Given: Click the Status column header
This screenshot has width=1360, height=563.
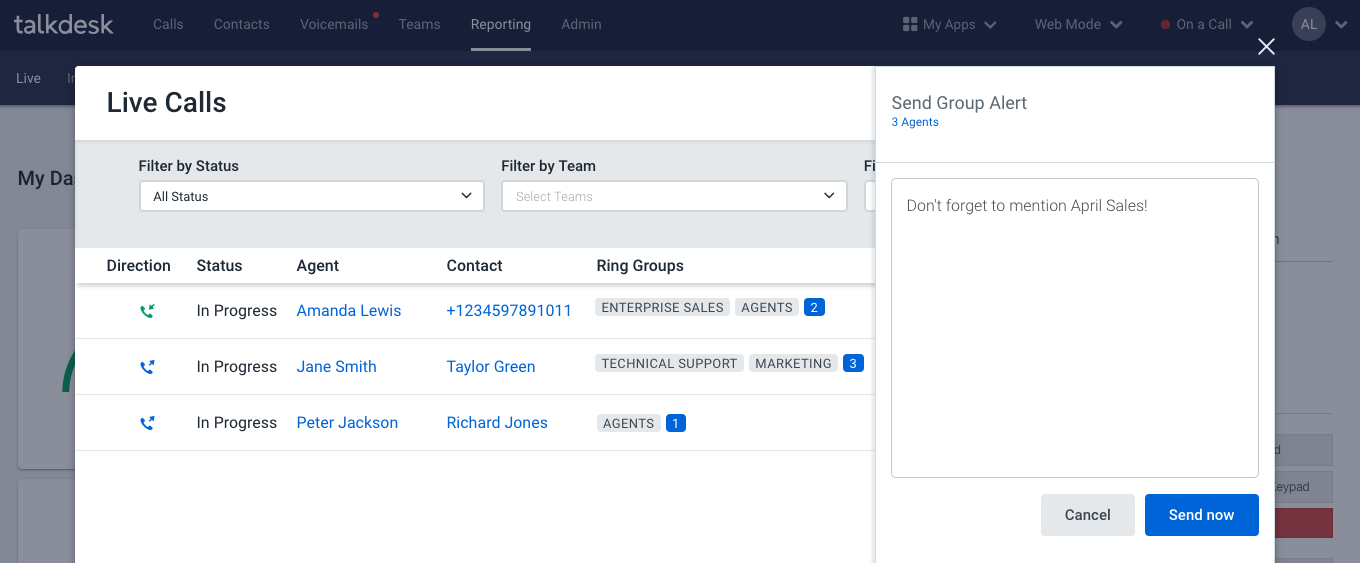Looking at the screenshot, I should click(220, 266).
